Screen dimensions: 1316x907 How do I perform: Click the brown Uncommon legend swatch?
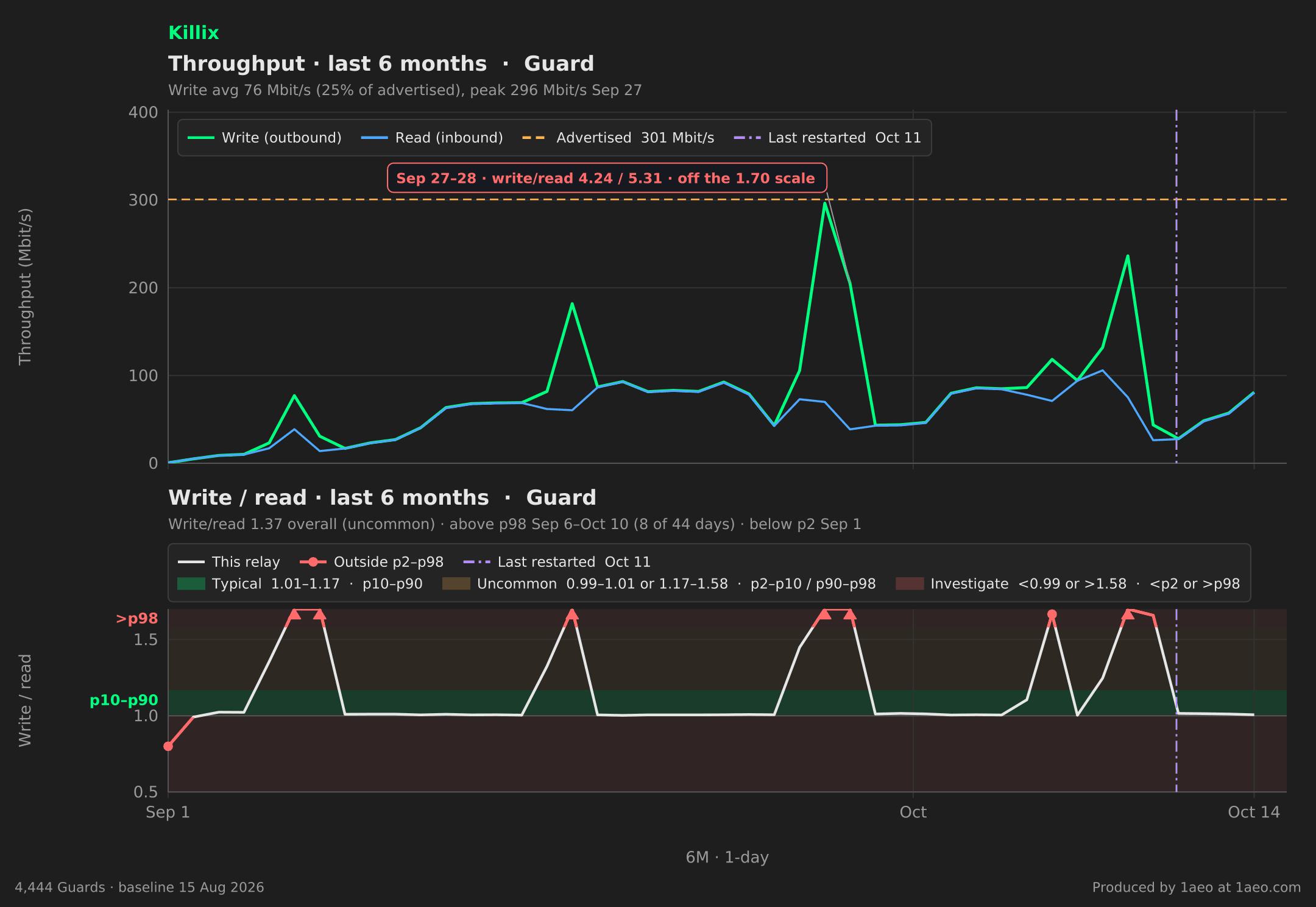point(456,584)
